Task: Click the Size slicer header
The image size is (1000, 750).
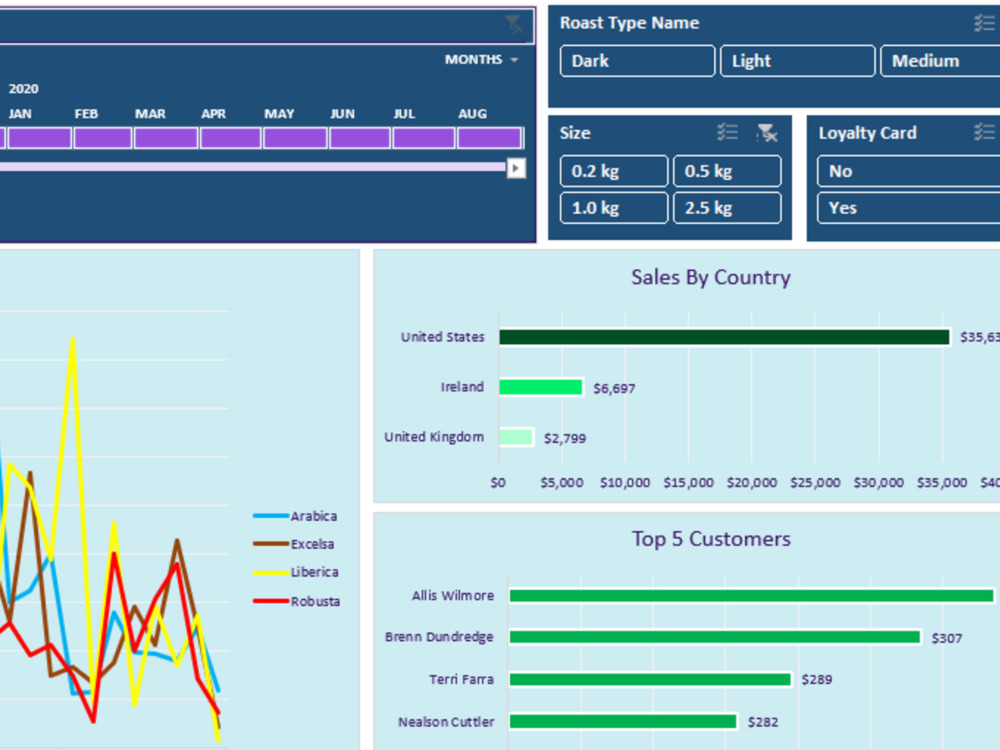Action: pos(575,133)
